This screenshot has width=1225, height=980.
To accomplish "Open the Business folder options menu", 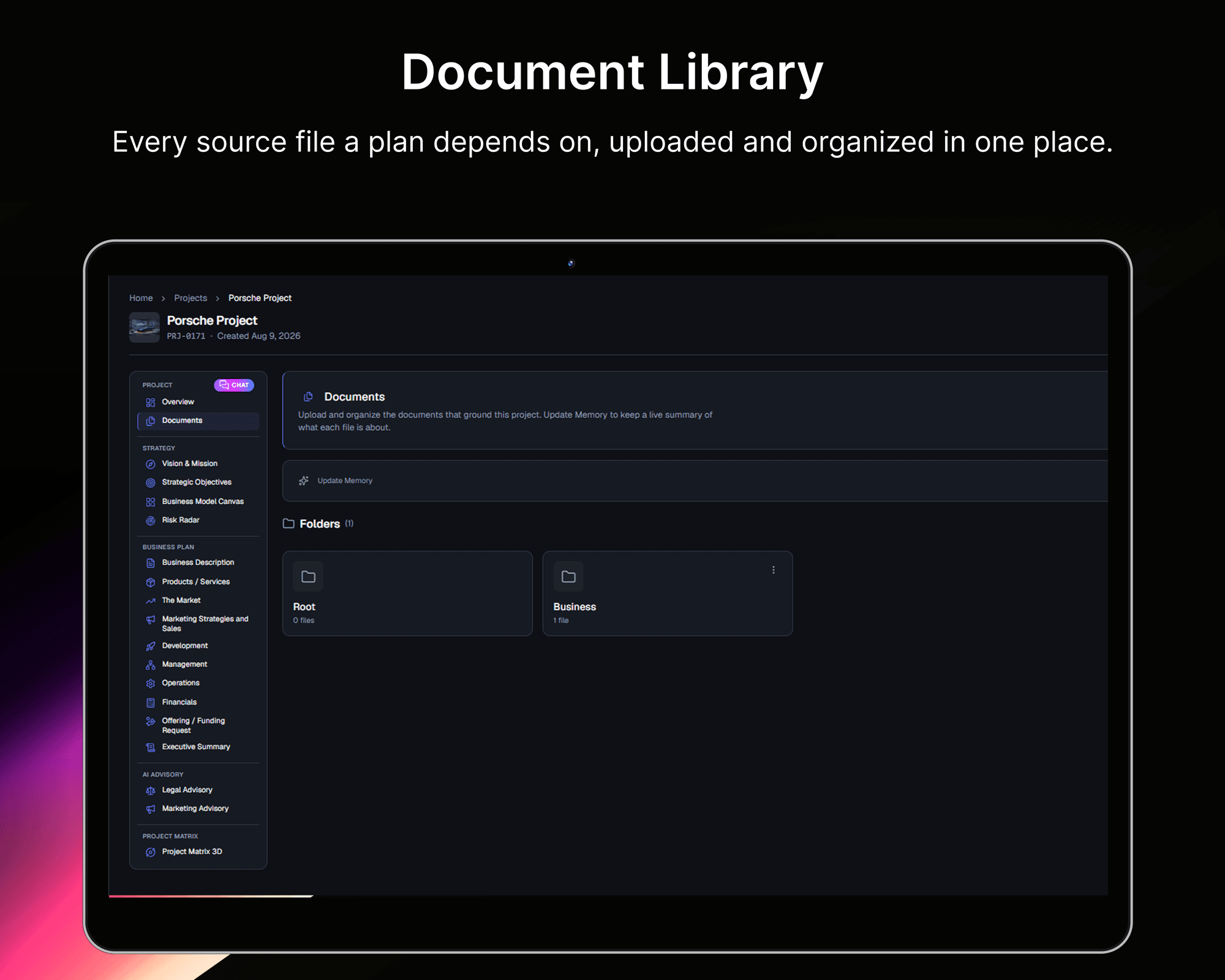I will [x=774, y=570].
